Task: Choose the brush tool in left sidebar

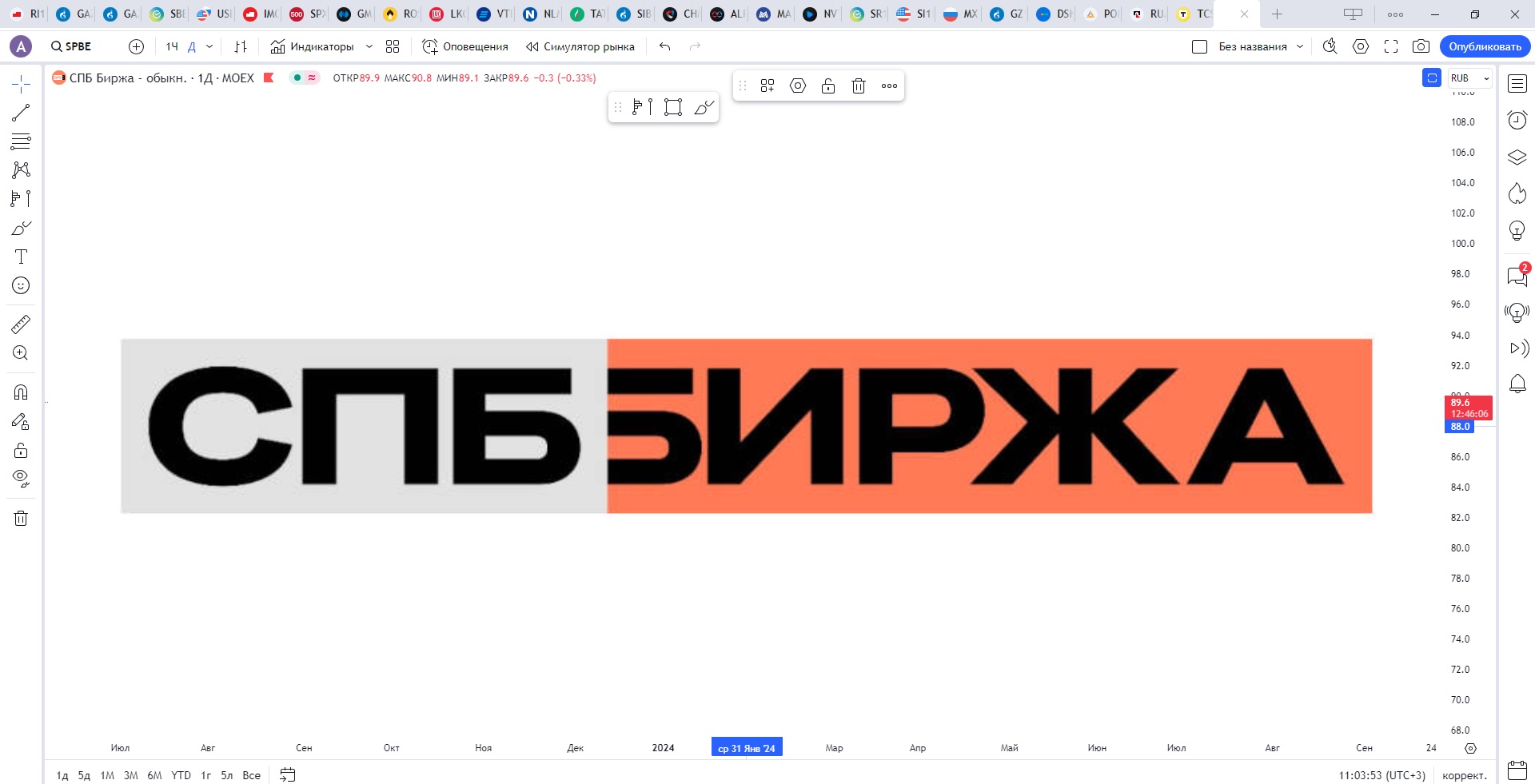Action: click(x=21, y=228)
